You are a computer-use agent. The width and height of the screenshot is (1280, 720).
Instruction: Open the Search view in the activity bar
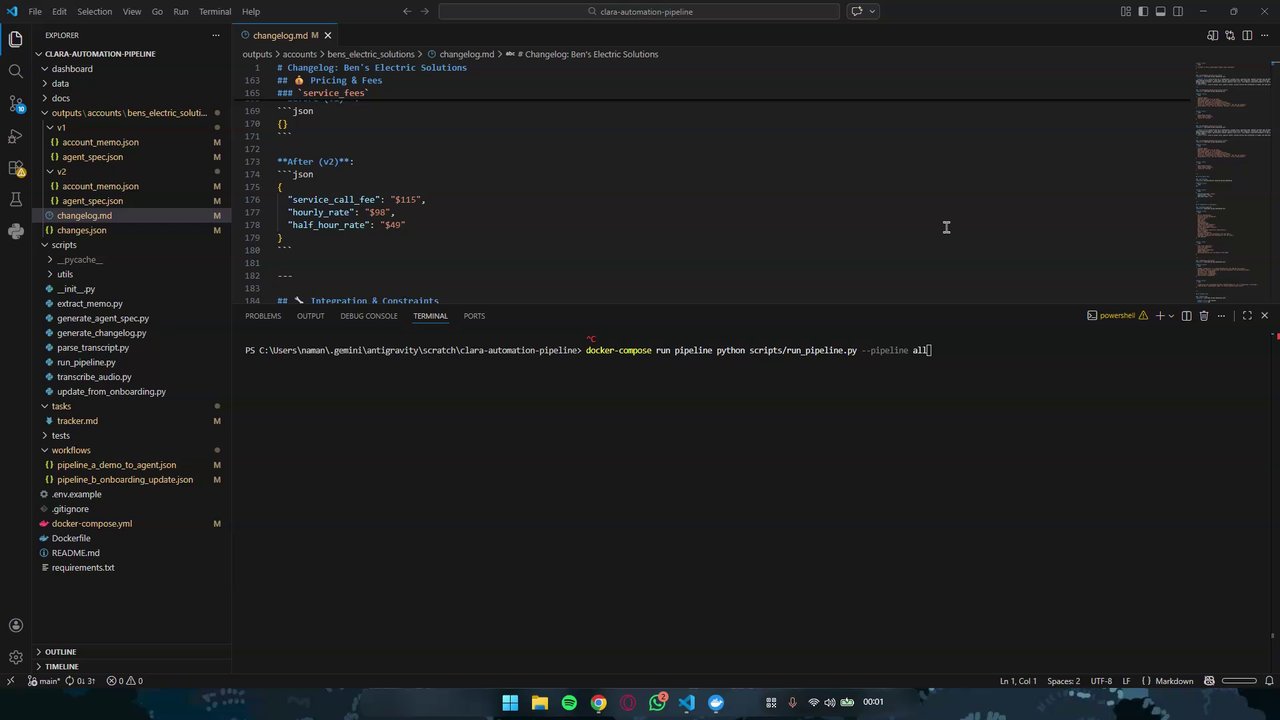(x=15, y=71)
